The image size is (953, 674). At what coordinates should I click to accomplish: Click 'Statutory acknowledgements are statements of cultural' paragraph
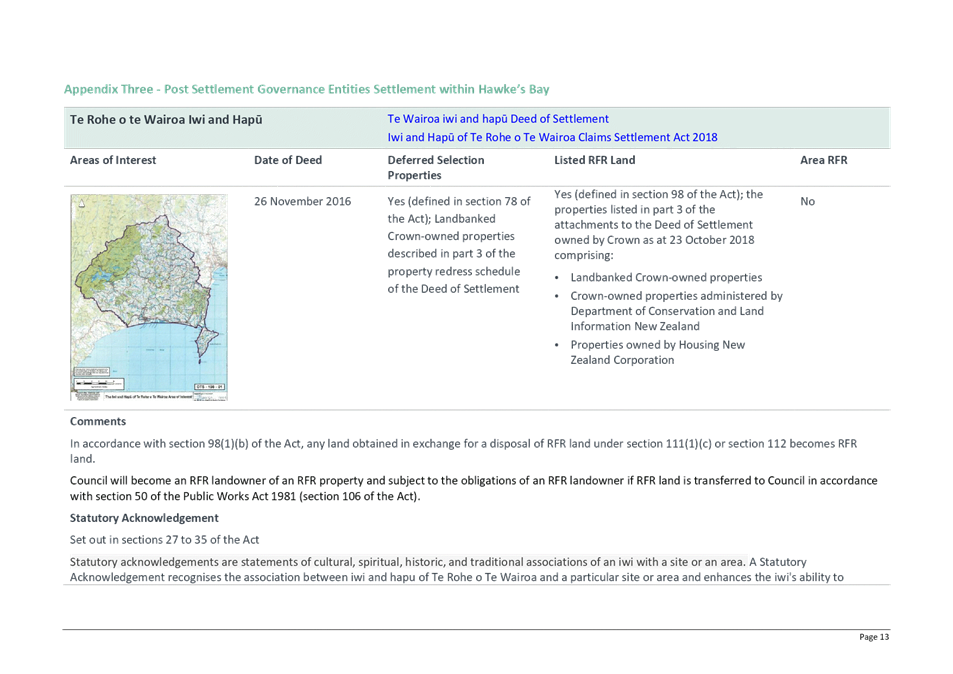click(456, 569)
